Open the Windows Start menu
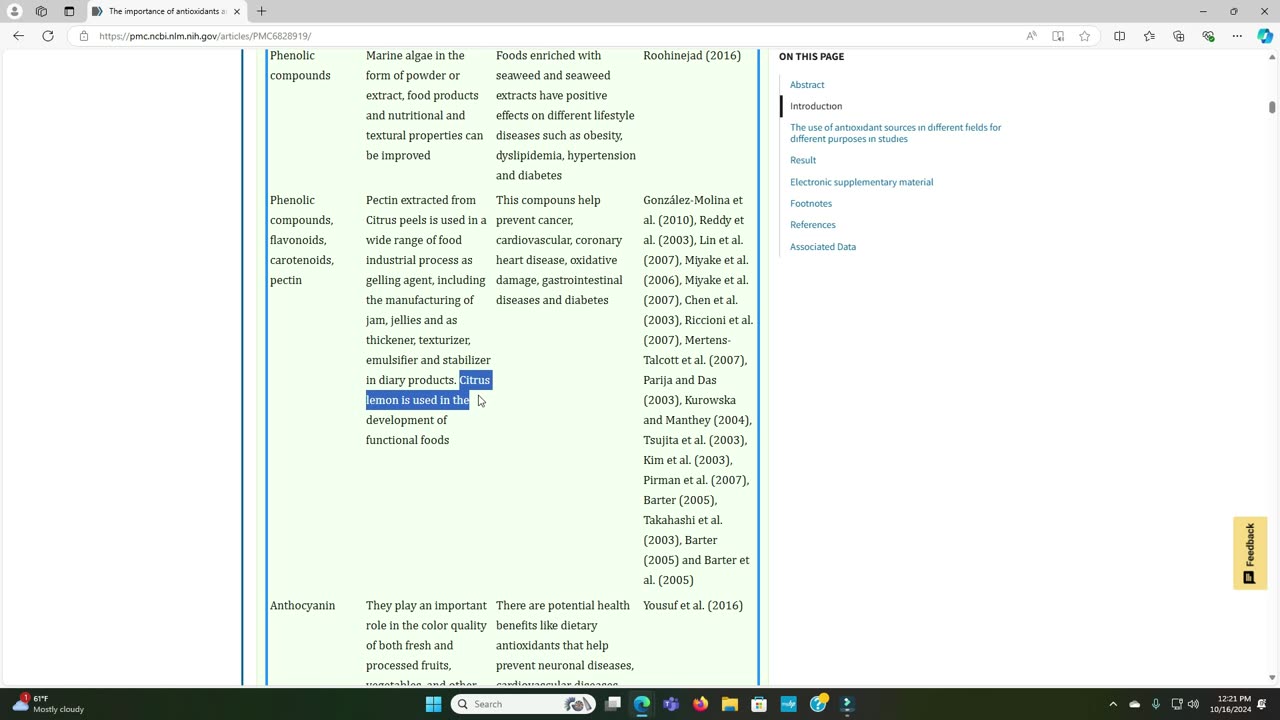Image resolution: width=1280 pixels, height=720 pixels. point(433,704)
